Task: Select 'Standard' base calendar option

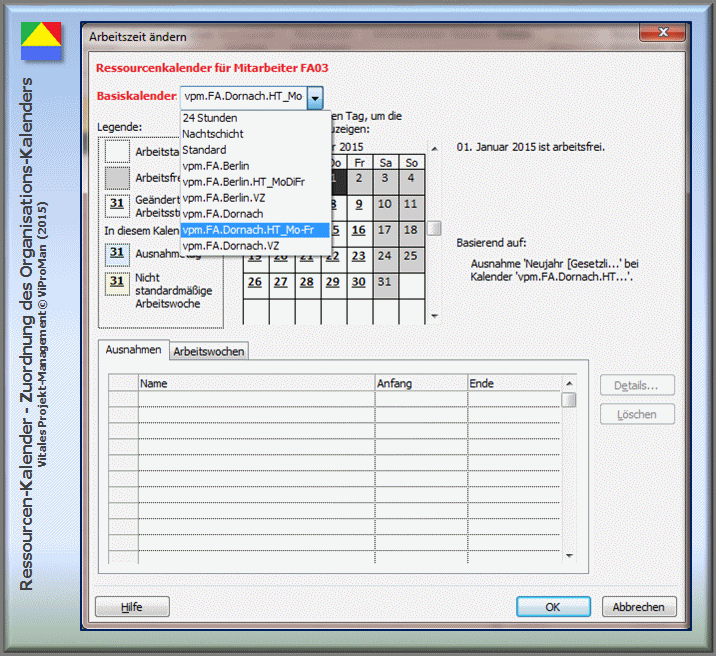Action: 204,150
